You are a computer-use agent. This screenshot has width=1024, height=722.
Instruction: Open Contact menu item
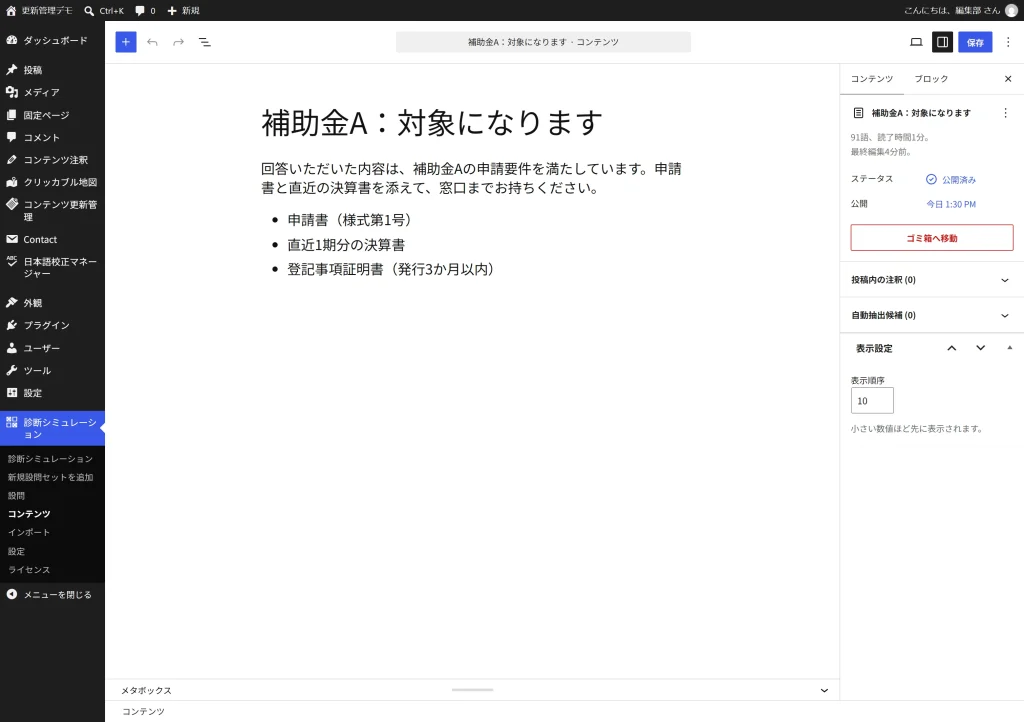pyautogui.click(x=52, y=240)
